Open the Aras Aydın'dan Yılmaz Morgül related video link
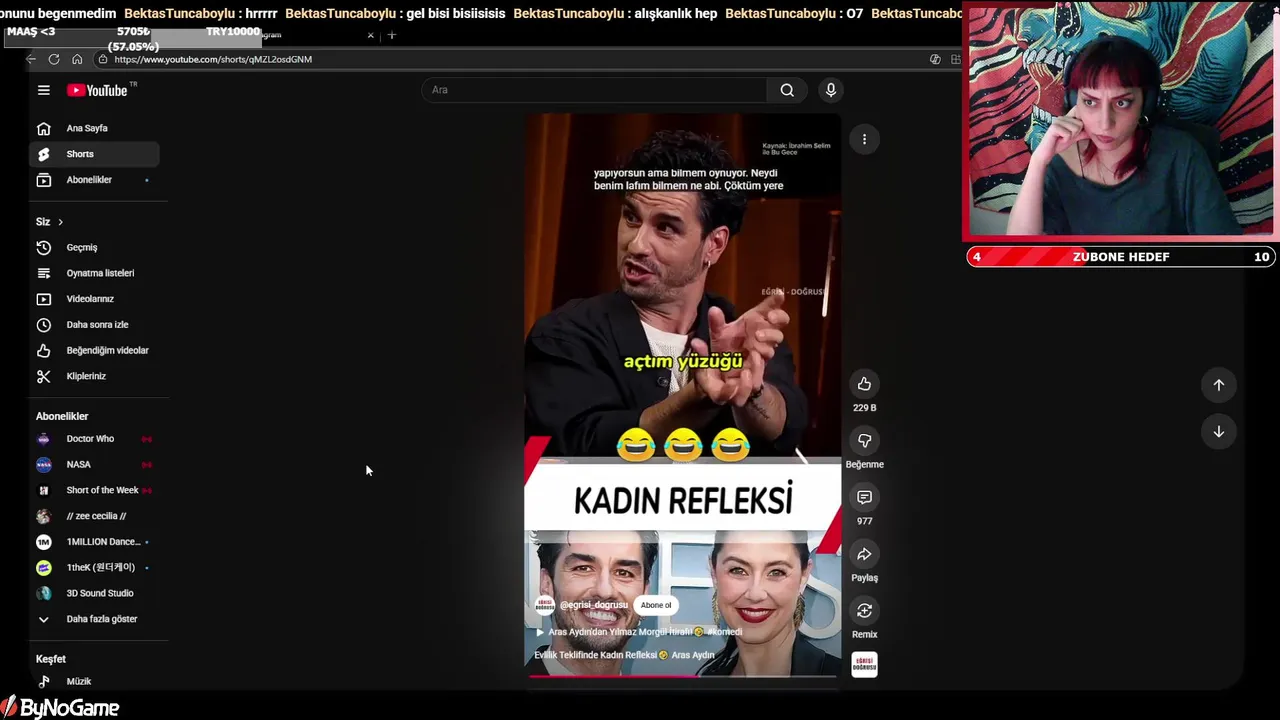Image resolution: width=1280 pixels, height=720 pixels. coord(640,632)
